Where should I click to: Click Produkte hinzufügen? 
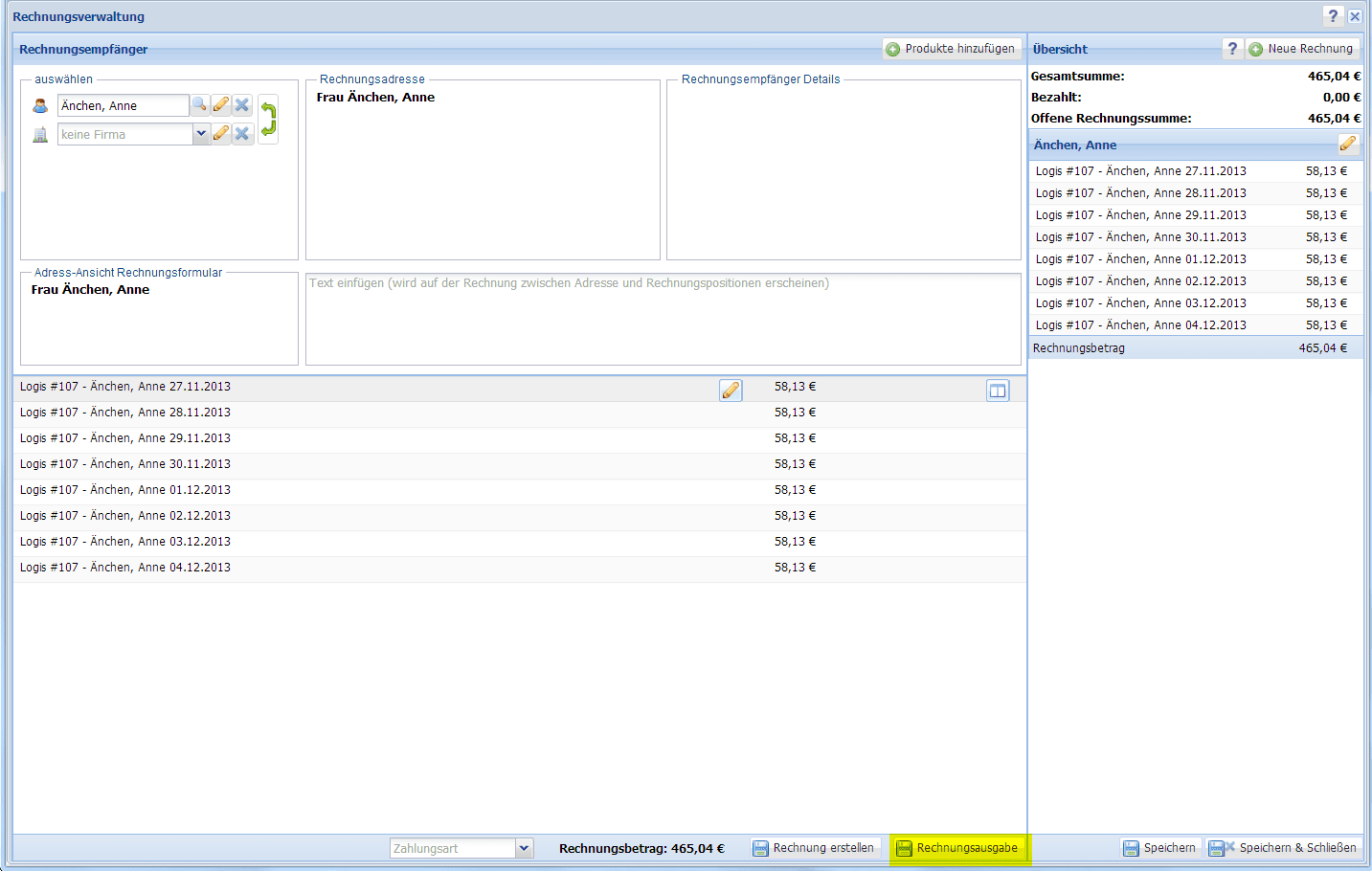click(951, 49)
